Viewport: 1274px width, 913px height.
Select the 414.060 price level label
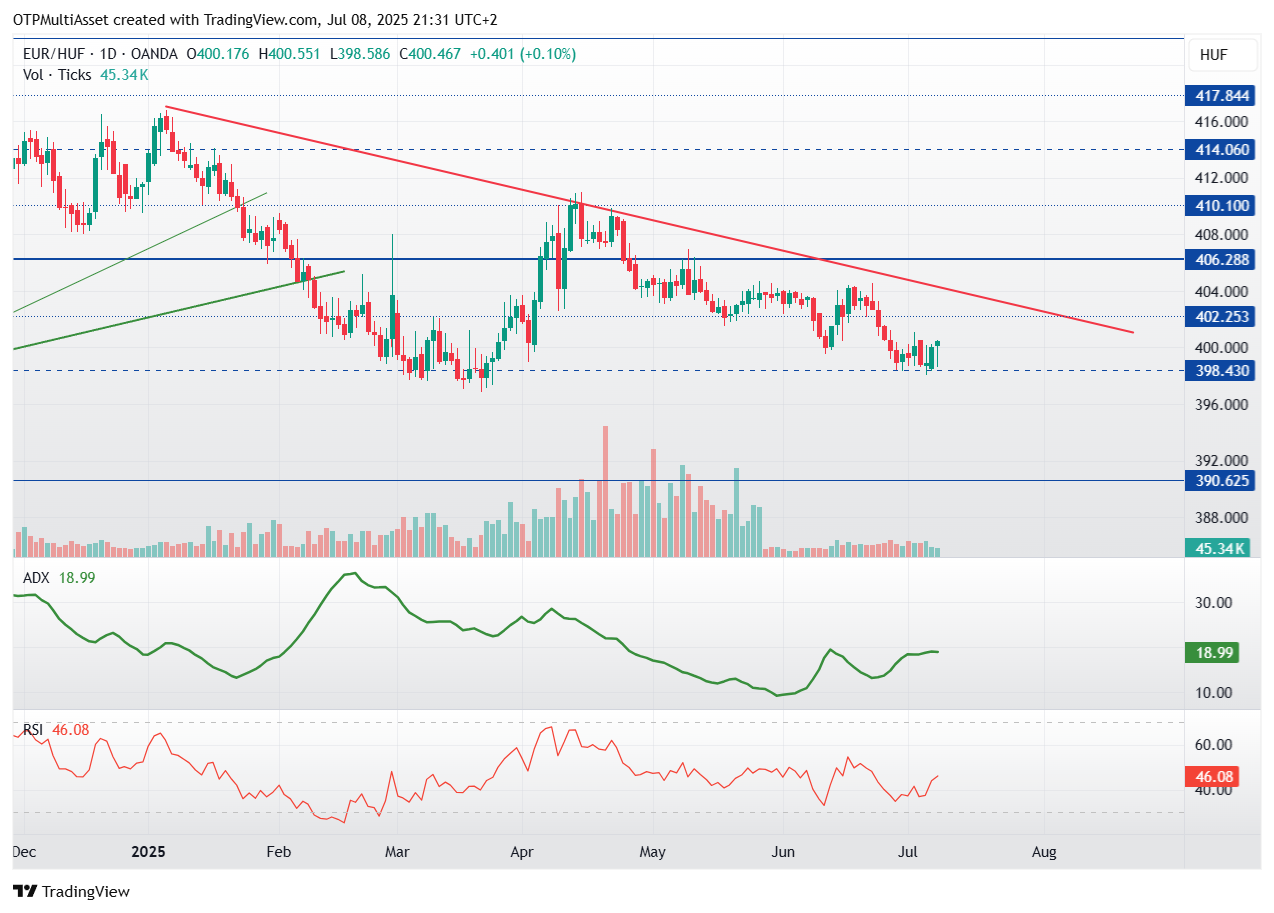pyautogui.click(x=1218, y=150)
